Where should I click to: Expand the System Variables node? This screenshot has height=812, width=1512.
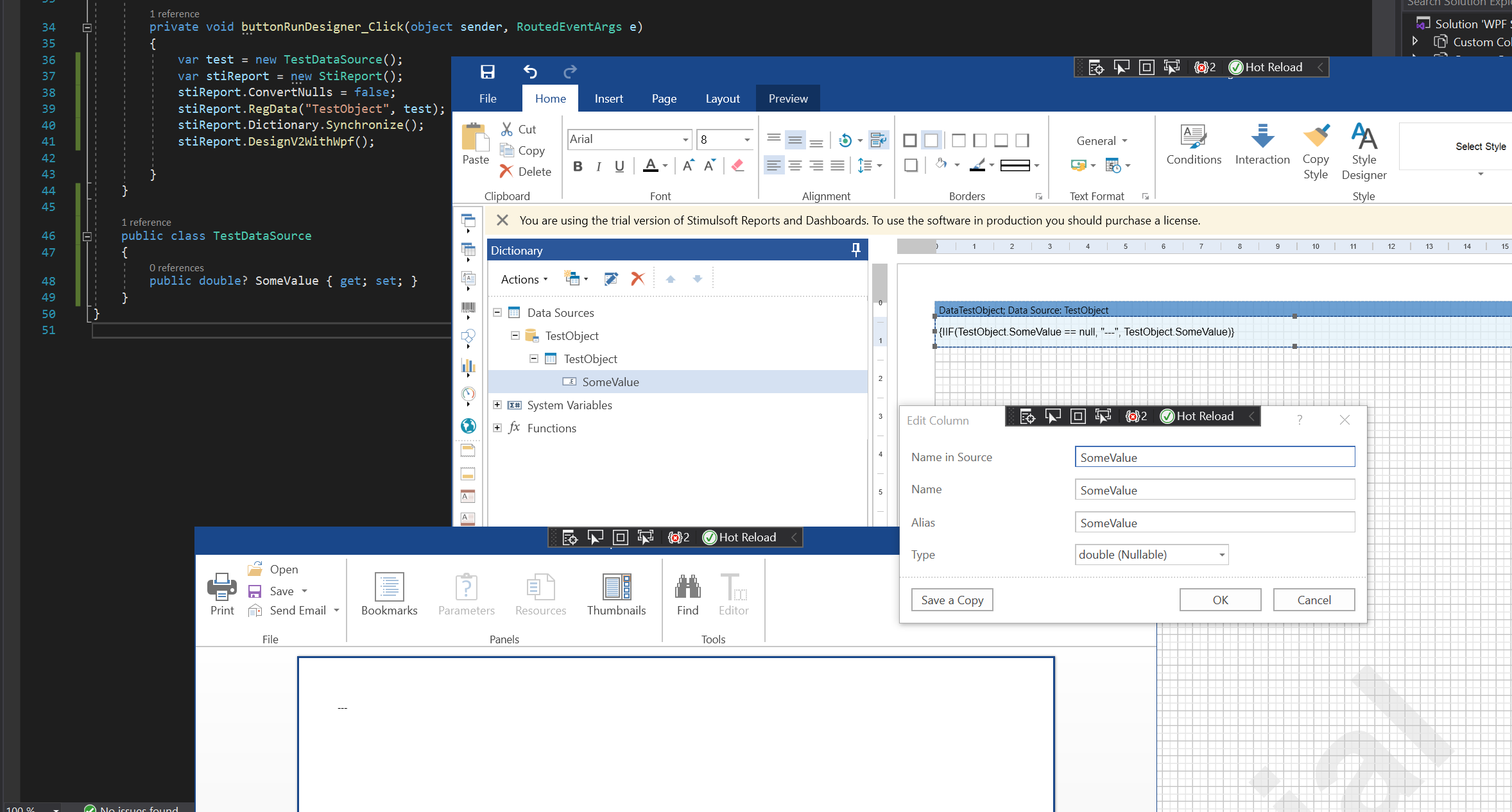point(497,405)
